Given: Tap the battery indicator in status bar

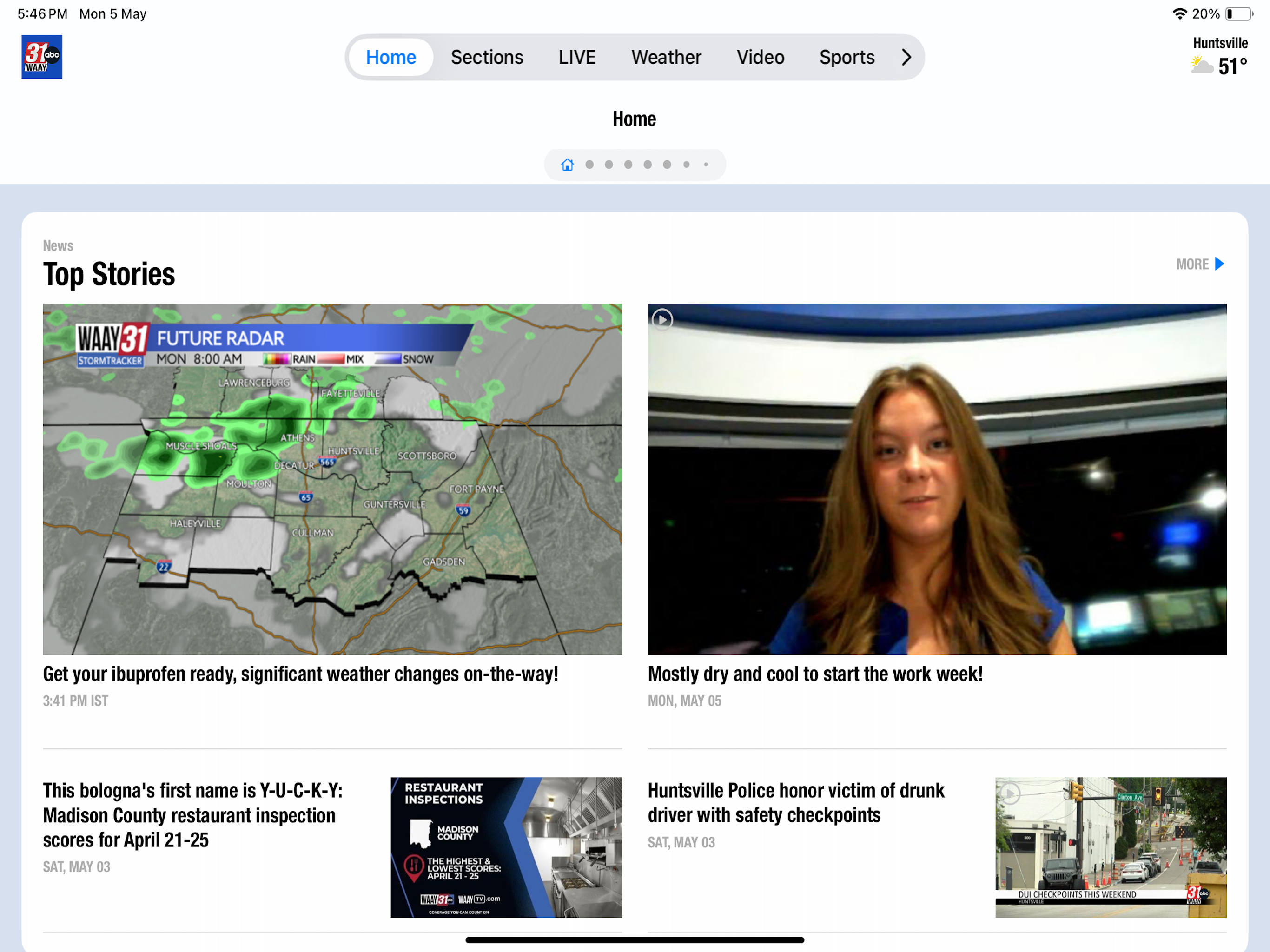Looking at the screenshot, I should 1239,14.
